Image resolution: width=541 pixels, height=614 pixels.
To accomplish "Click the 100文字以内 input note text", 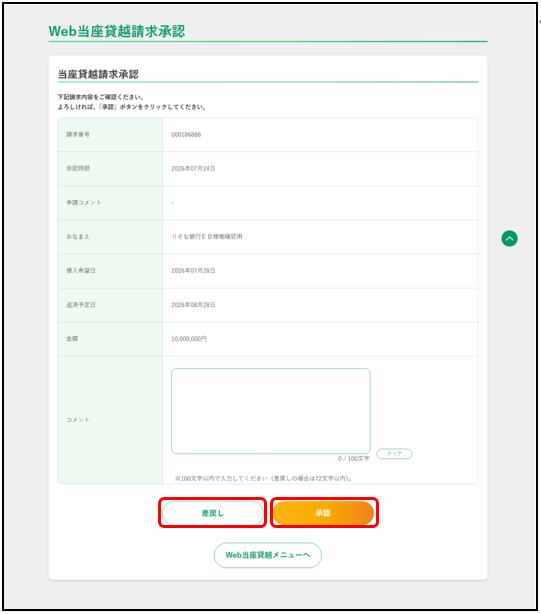I will pos(263,479).
